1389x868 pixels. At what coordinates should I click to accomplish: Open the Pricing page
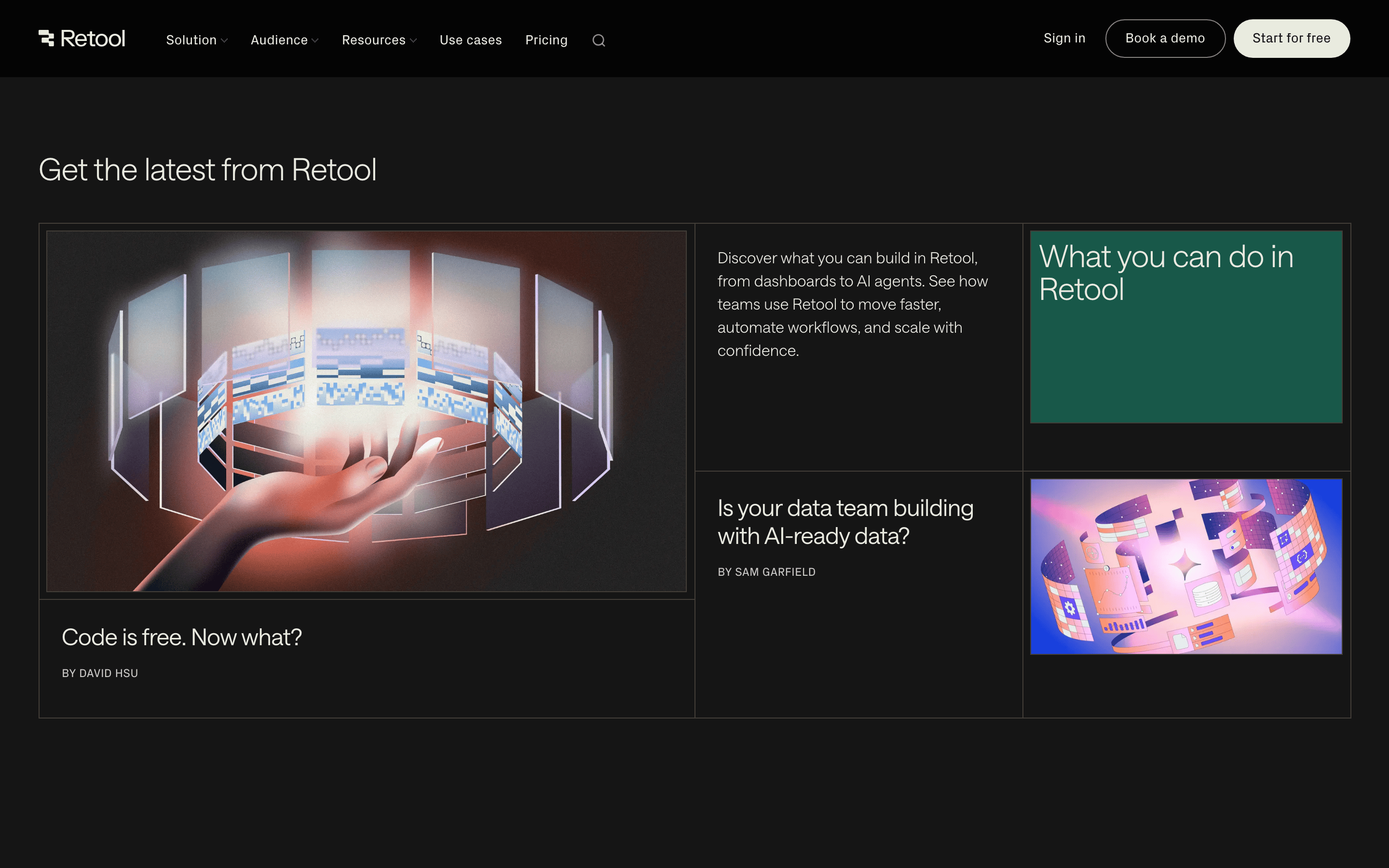coord(546,40)
